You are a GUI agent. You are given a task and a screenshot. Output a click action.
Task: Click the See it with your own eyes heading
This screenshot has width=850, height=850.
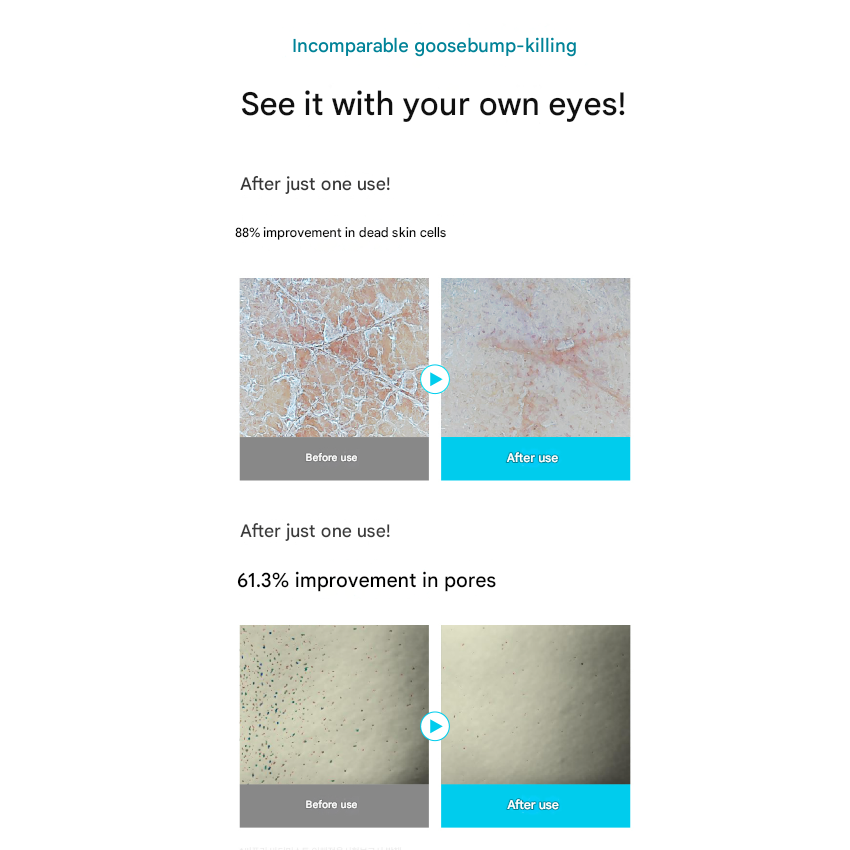(x=434, y=104)
